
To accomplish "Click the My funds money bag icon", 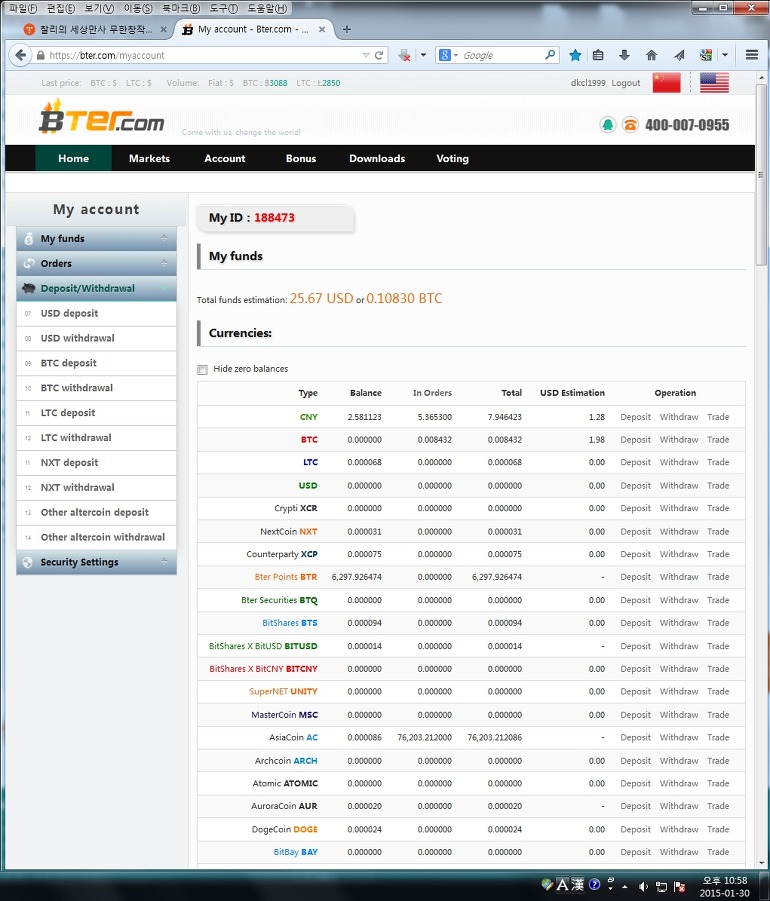I will (x=28, y=239).
